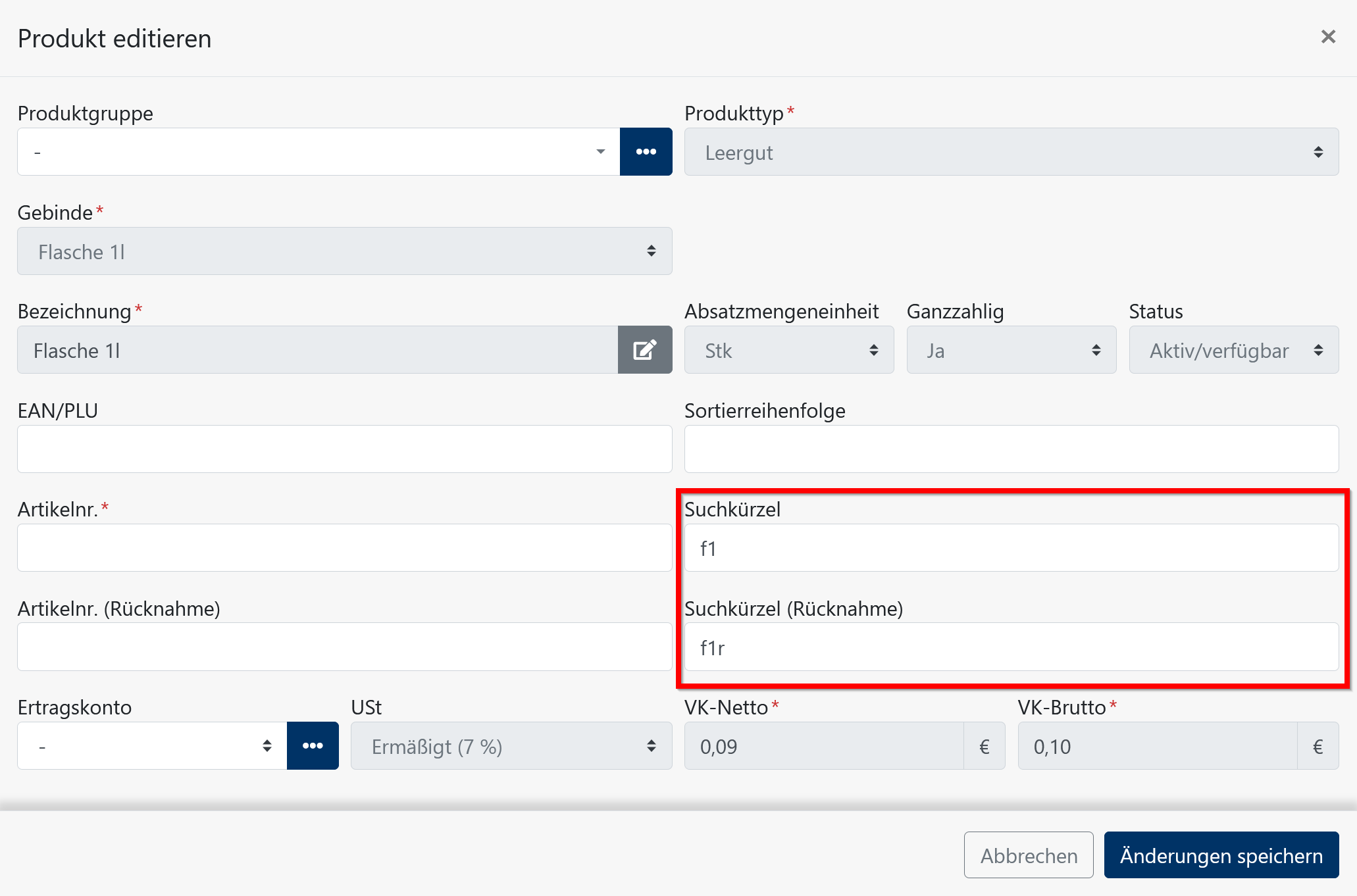Click the VK-Brutto price field

click(x=1158, y=745)
